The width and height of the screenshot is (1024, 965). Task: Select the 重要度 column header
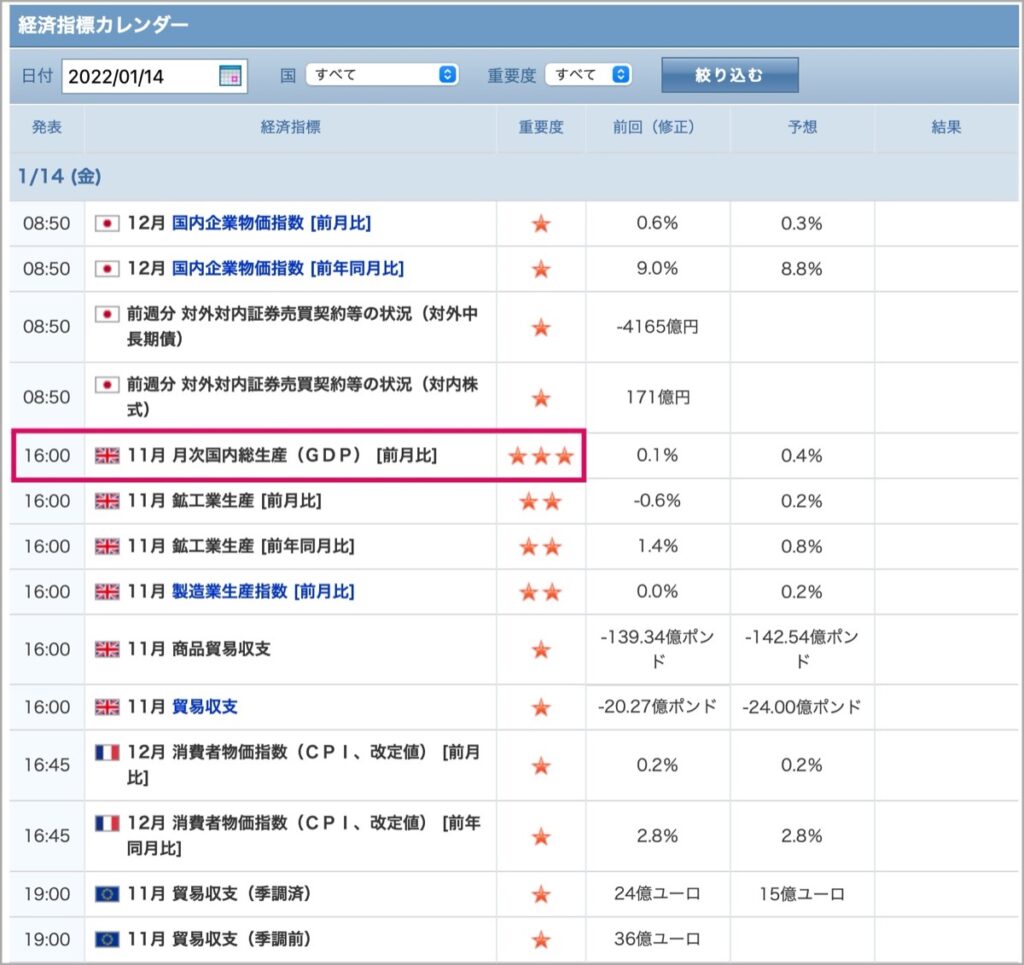pyautogui.click(x=541, y=127)
